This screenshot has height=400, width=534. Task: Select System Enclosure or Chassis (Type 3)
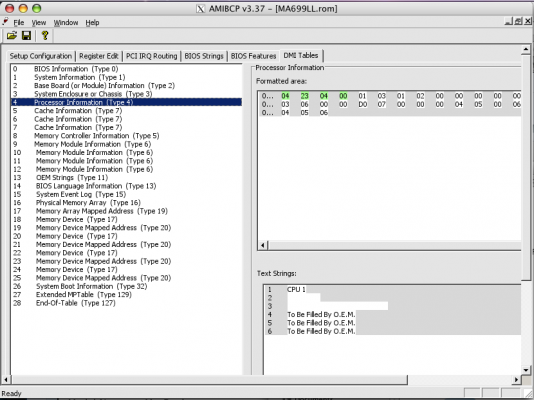tap(126, 94)
